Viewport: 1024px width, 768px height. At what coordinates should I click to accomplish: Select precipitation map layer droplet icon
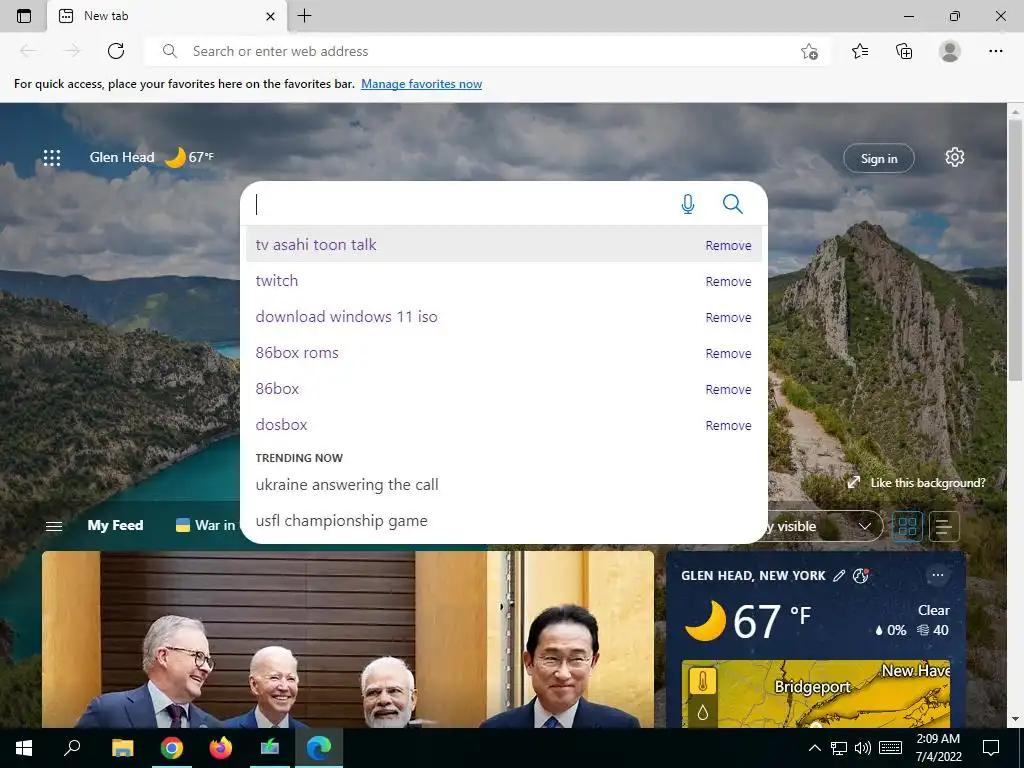pyautogui.click(x=703, y=712)
